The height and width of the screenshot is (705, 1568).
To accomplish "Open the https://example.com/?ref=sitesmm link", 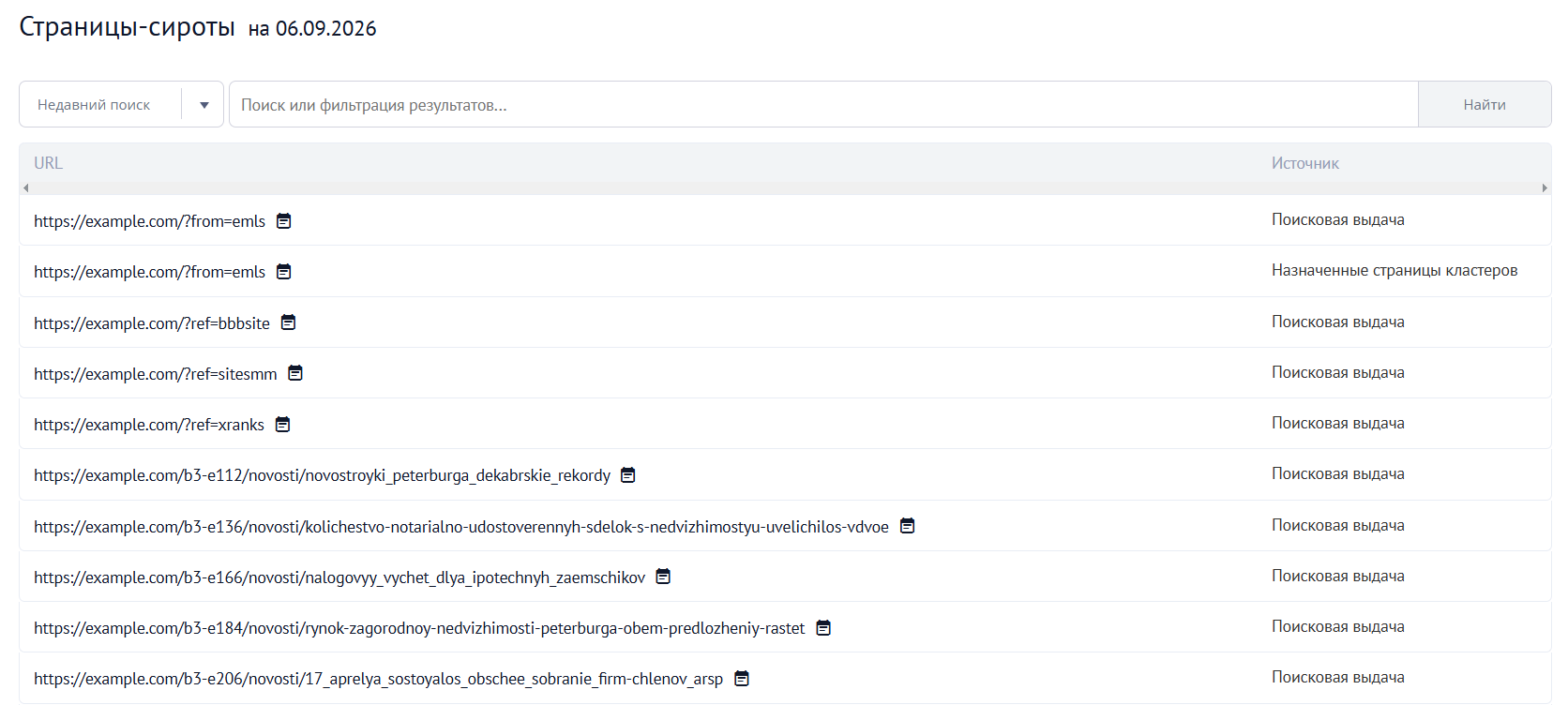I will (x=156, y=374).
